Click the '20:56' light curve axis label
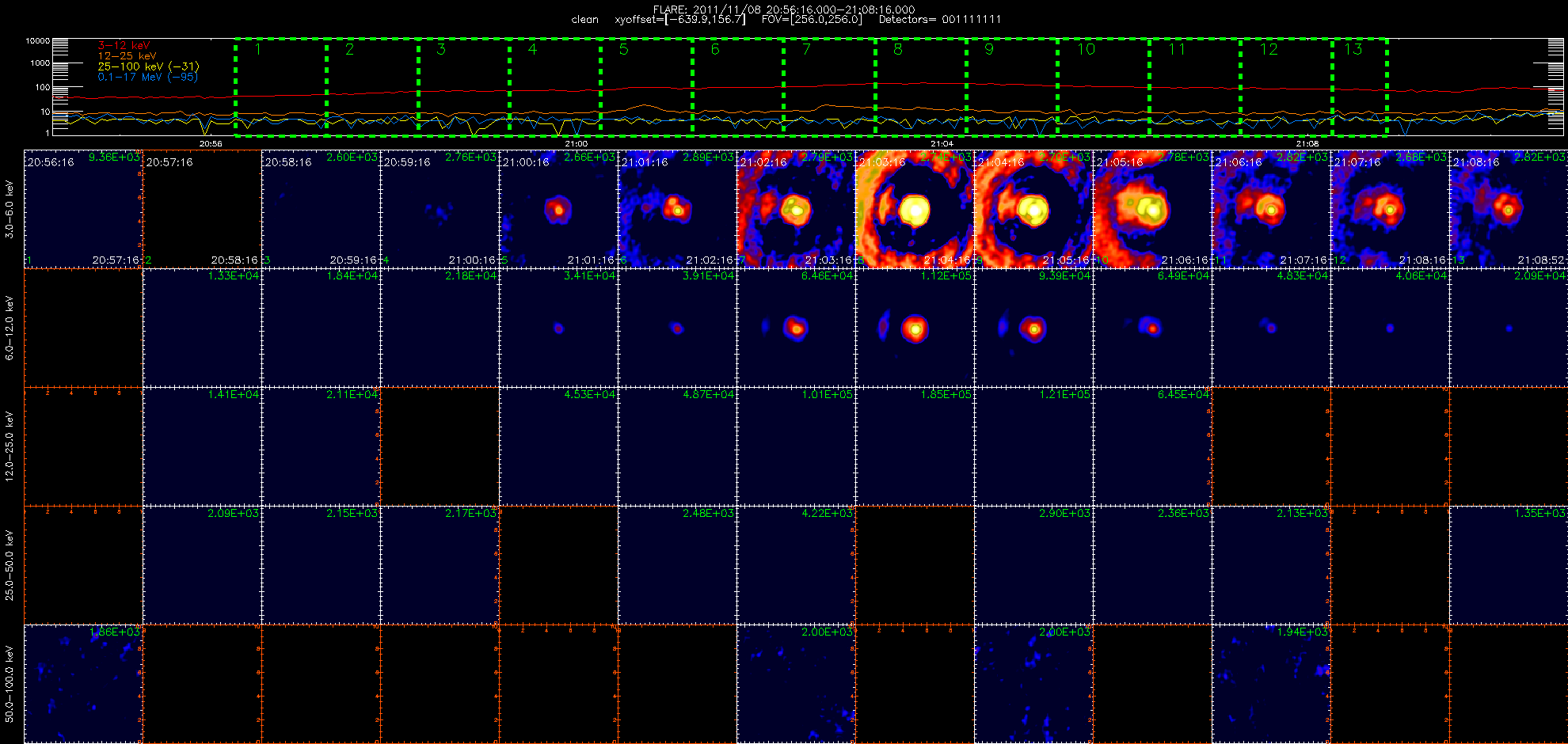The height and width of the screenshot is (744, 1568). 211,144
